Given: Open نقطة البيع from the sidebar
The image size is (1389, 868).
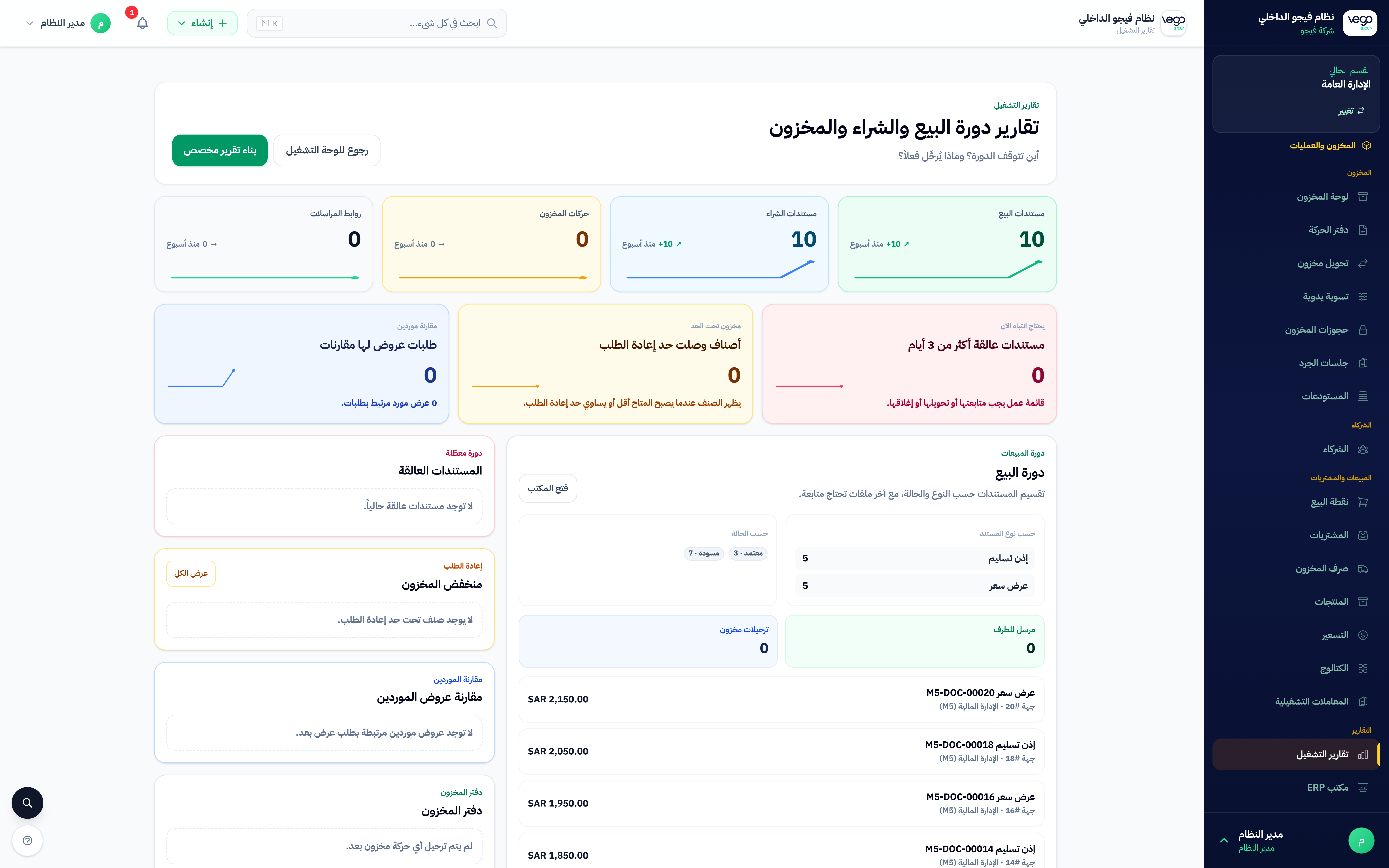Looking at the screenshot, I should 1296,502.
